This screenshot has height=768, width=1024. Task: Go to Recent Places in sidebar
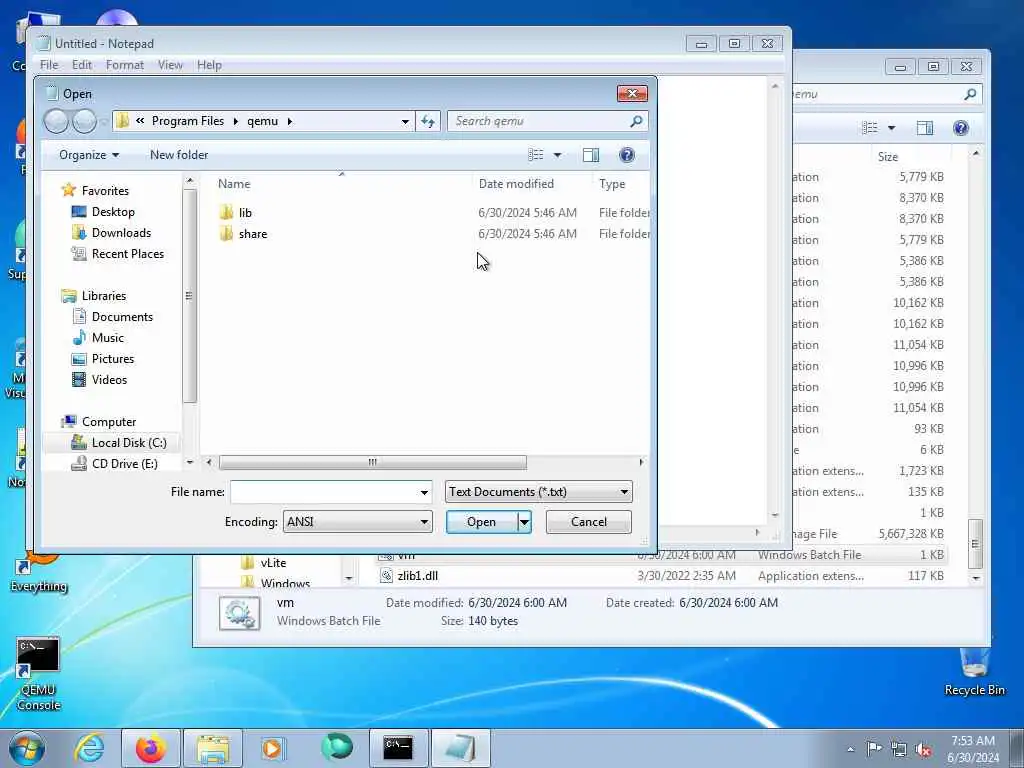[127, 253]
